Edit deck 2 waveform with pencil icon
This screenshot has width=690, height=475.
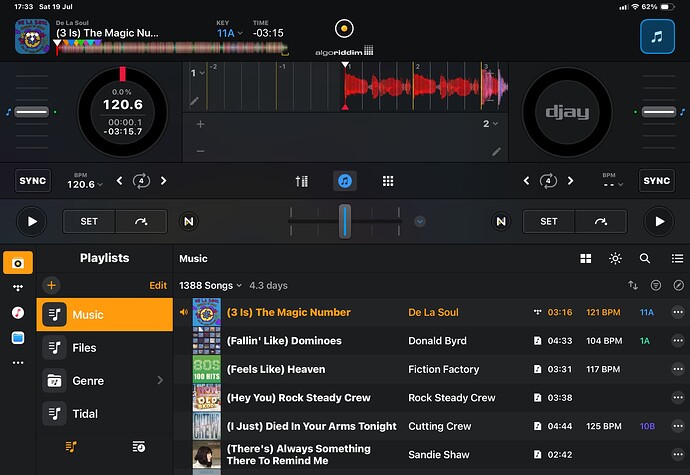(x=496, y=152)
